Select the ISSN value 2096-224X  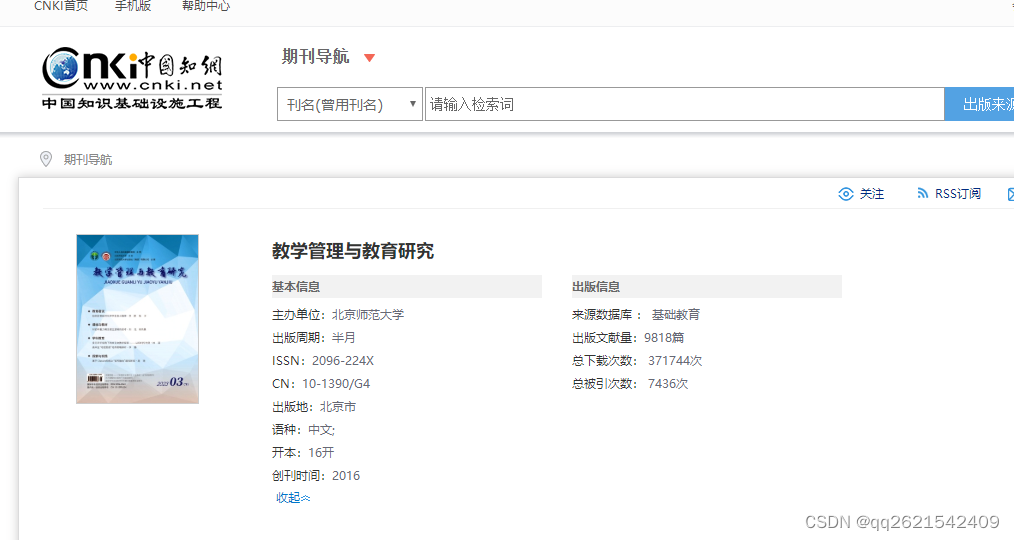coord(343,361)
